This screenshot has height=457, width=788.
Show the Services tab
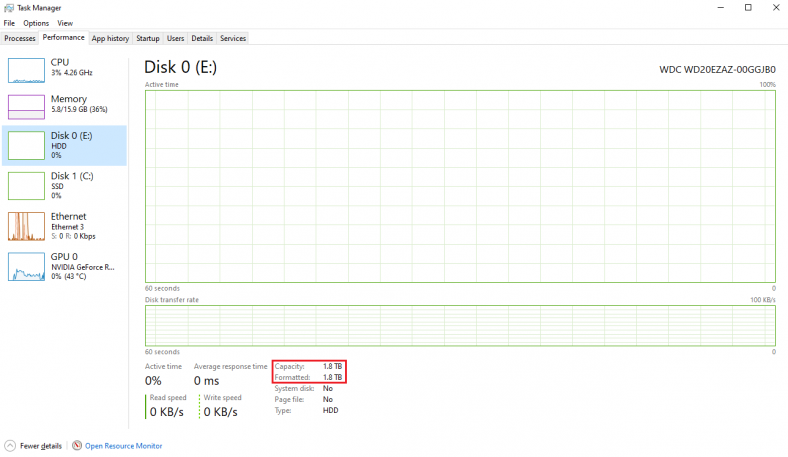(233, 38)
